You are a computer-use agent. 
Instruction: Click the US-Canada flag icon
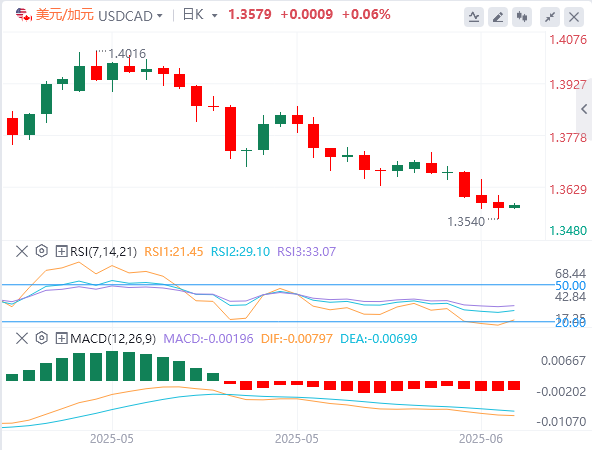coord(24,15)
